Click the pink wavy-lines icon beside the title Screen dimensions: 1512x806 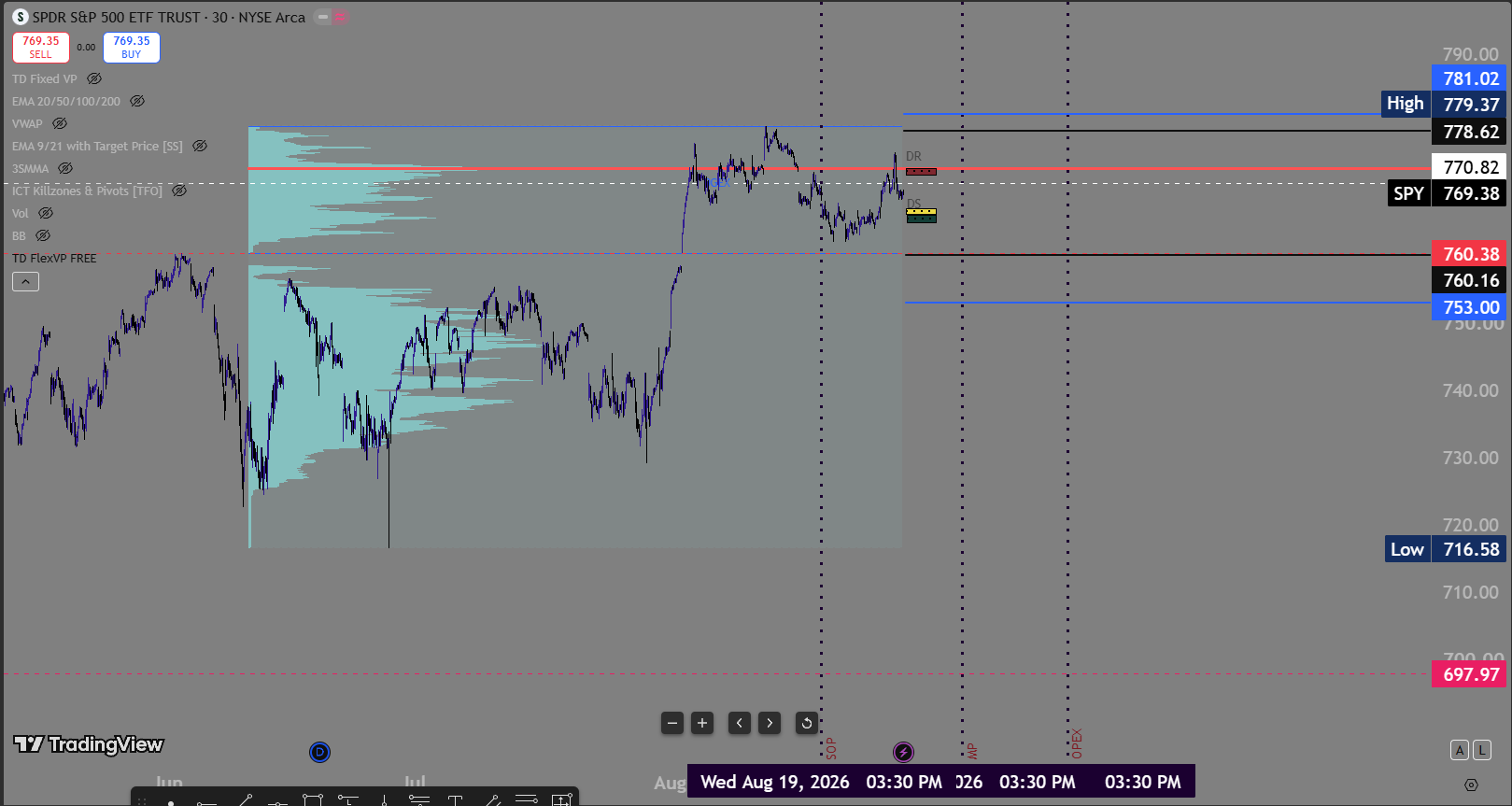coord(340,17)
